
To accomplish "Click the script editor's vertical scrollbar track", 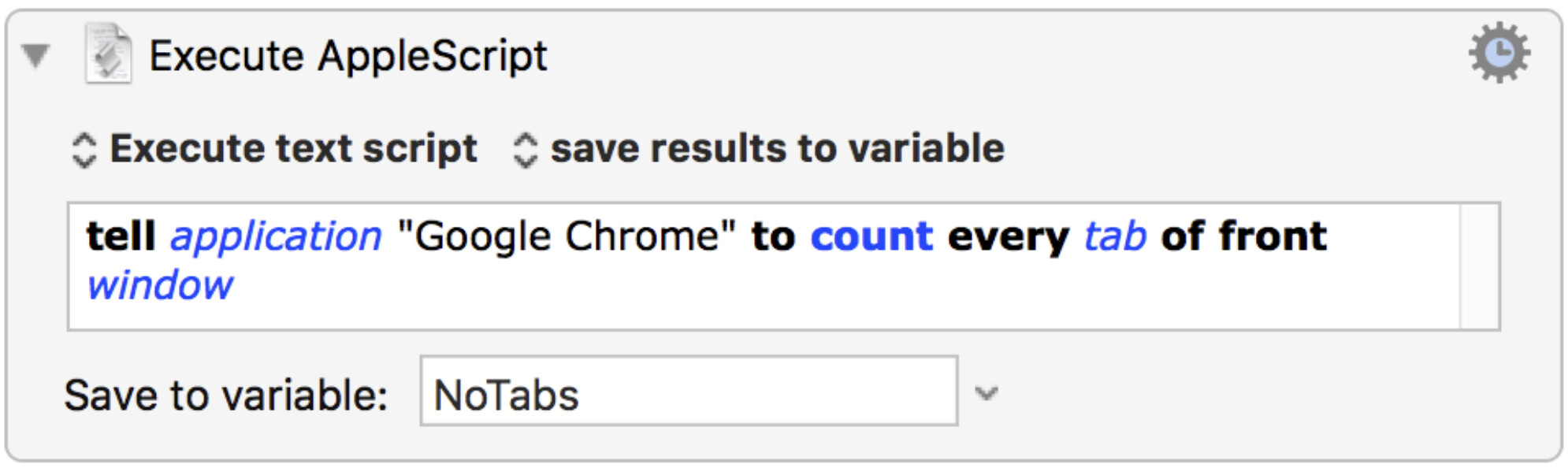I will pyautogui.click(x=1479, y=266).
